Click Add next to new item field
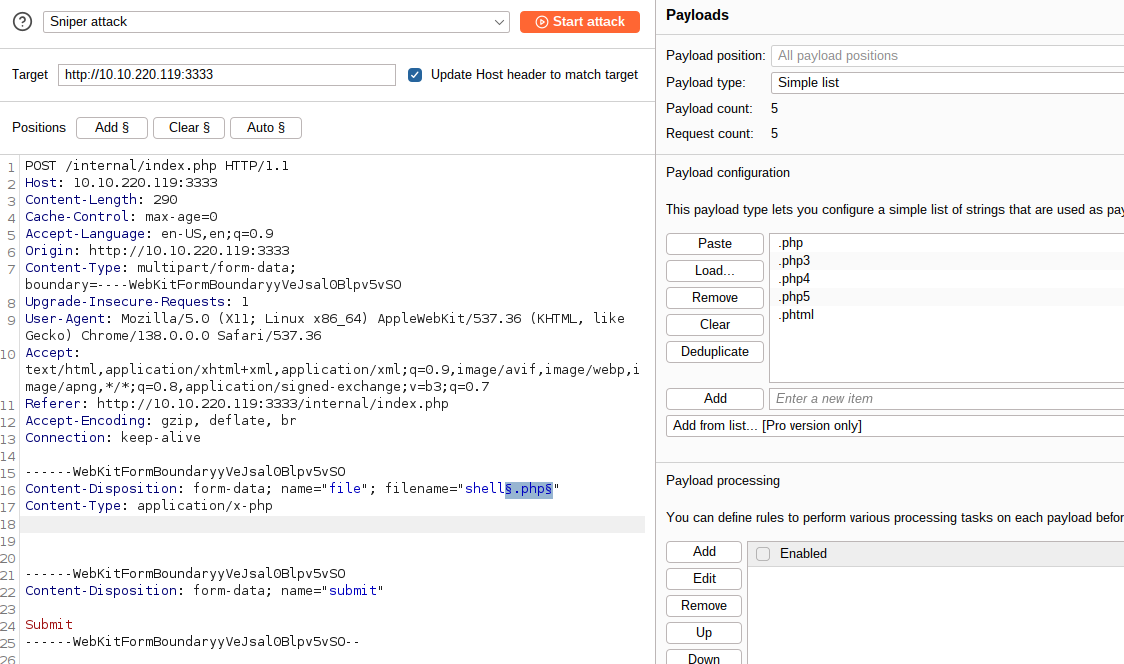This screenshot has width=1124, height=664. (715, 399)
